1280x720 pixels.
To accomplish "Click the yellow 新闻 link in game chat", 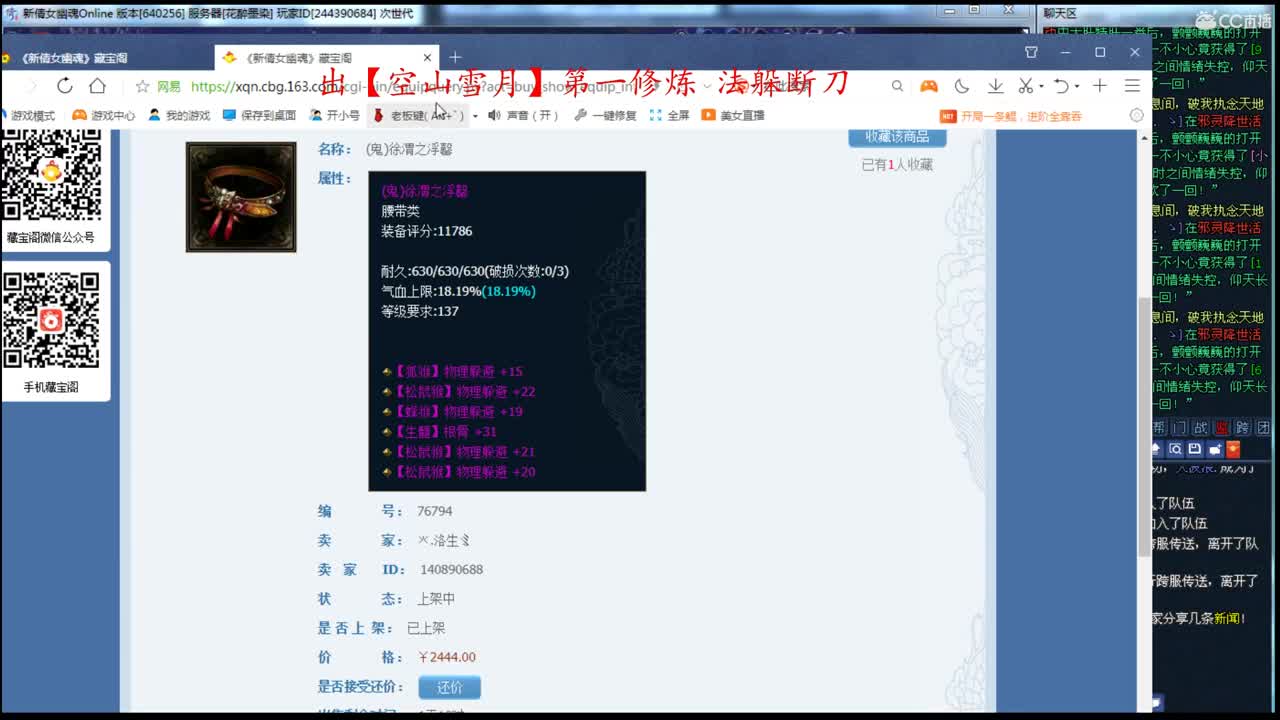I will coord(1227,619).
